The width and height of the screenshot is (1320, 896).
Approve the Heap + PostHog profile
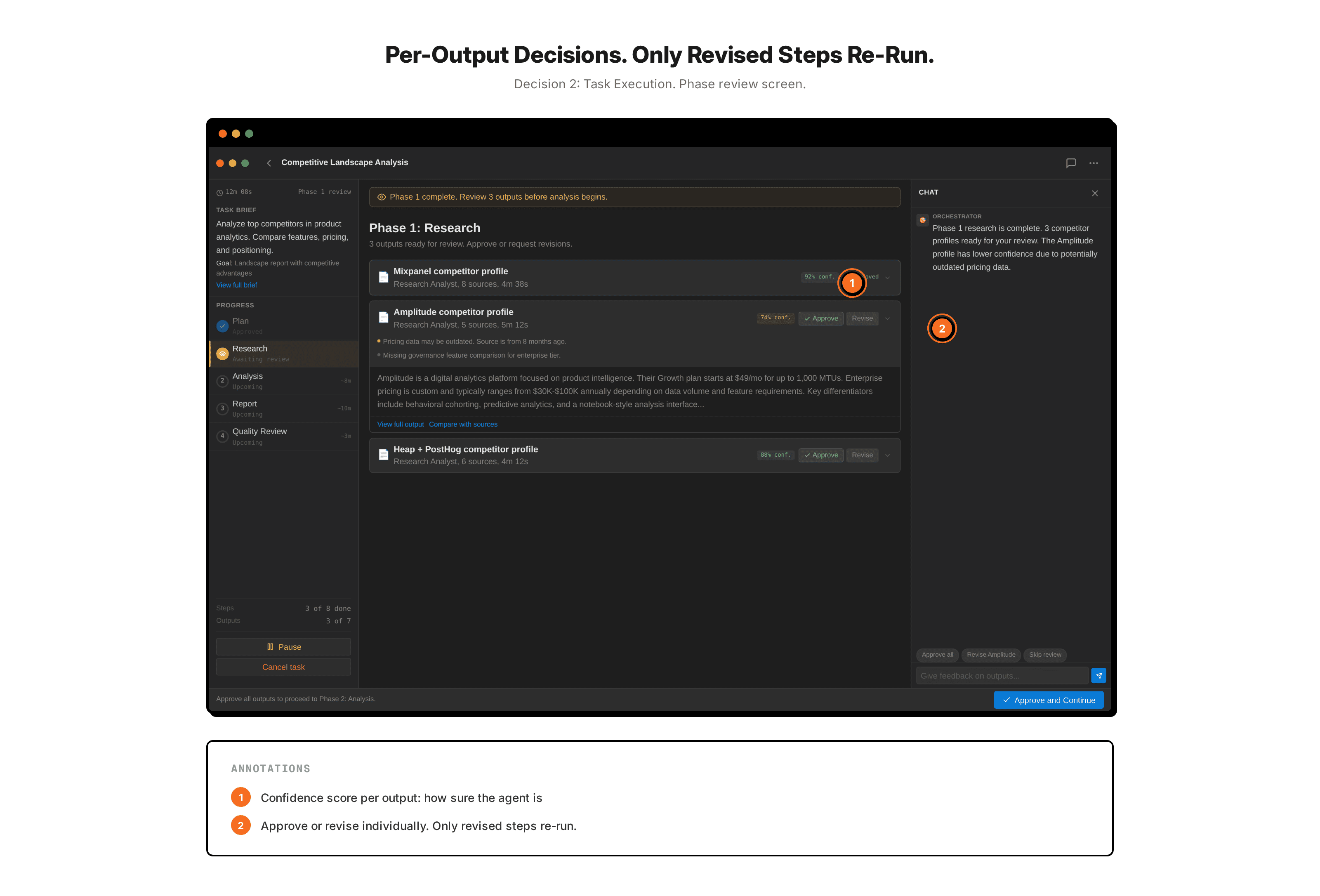821,455
